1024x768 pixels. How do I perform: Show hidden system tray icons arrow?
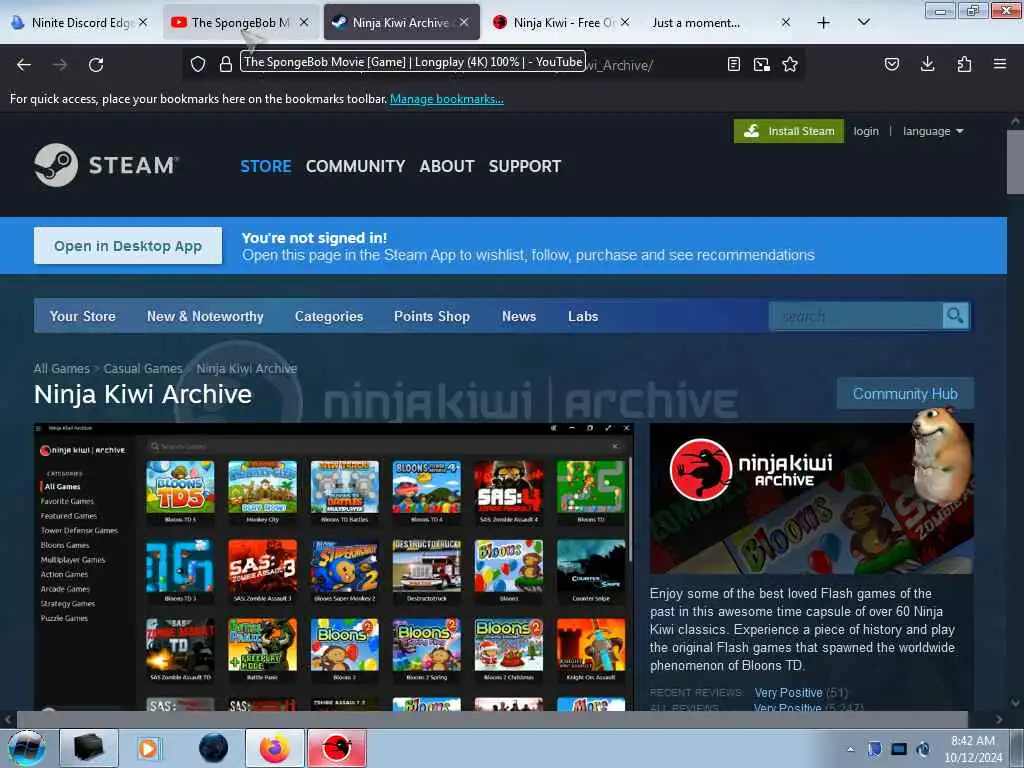coord(850,749)
